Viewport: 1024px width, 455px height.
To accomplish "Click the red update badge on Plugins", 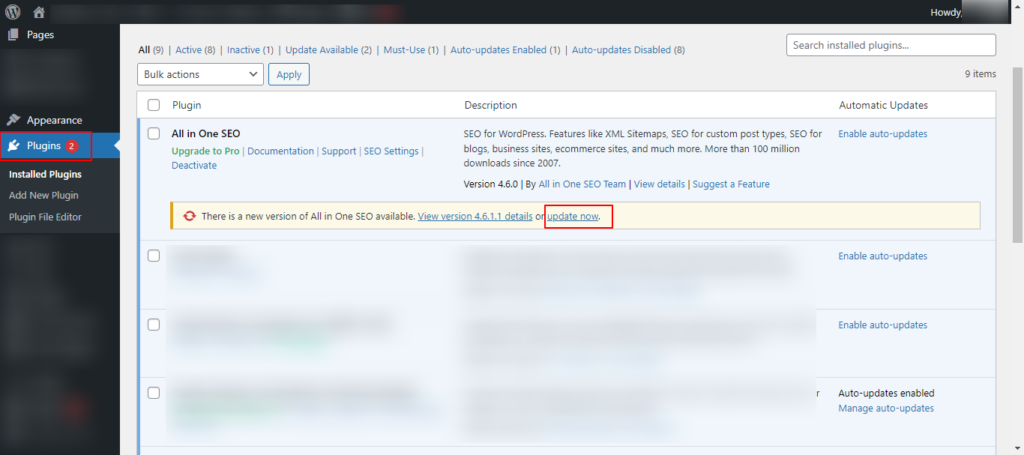I will 72,146.
